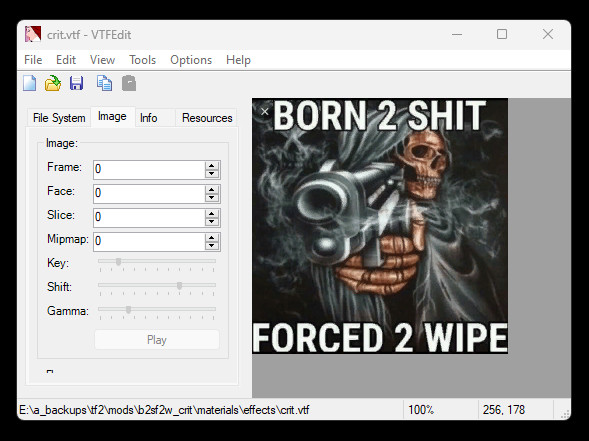Click the Paste clipboard icon
This screenshot has width=589, height=441.
click(x=129, y=83)
